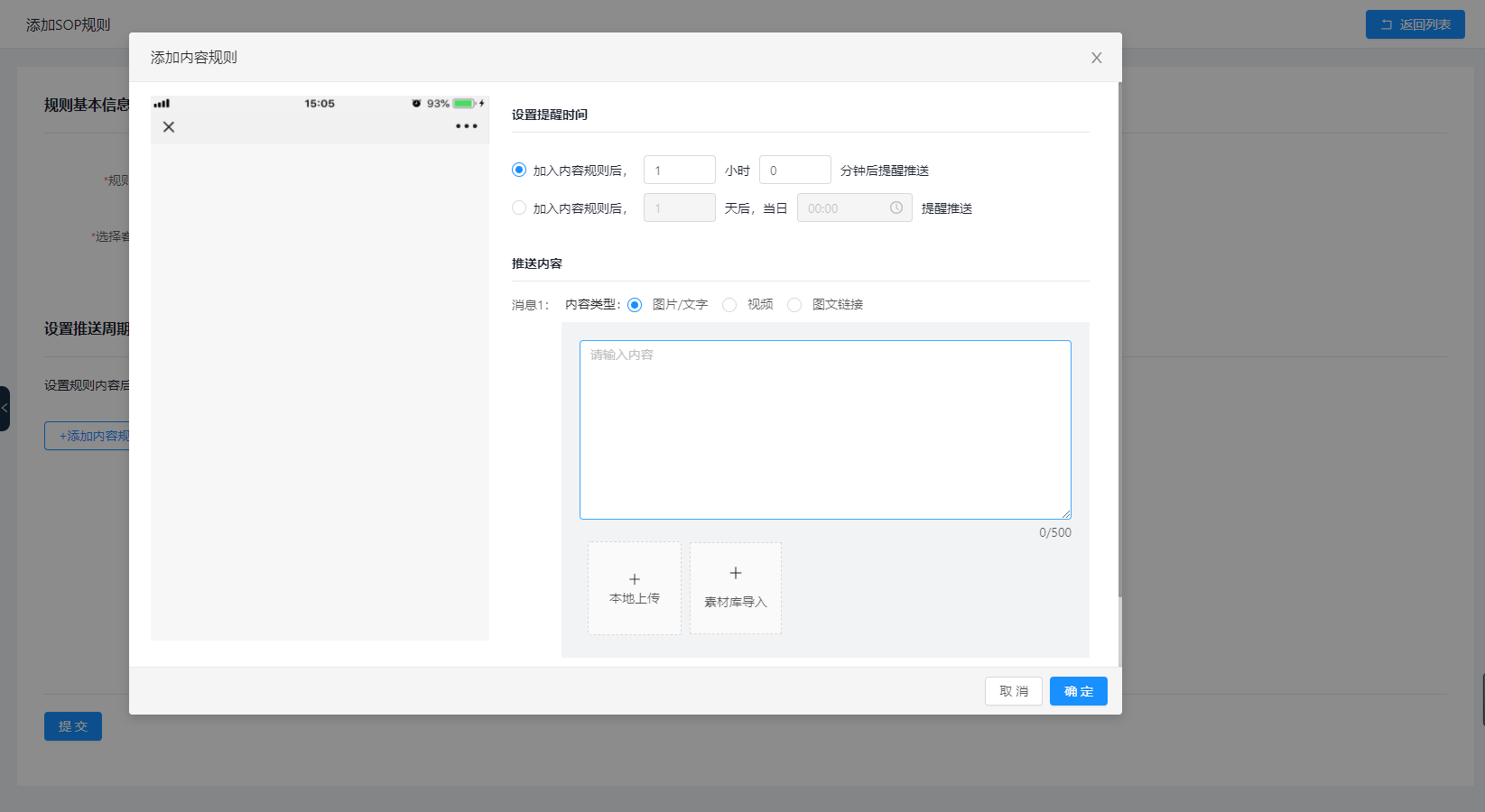Choose 视频 content type
The height and width of the screenshot is (812, 1485).
(729, 305)
